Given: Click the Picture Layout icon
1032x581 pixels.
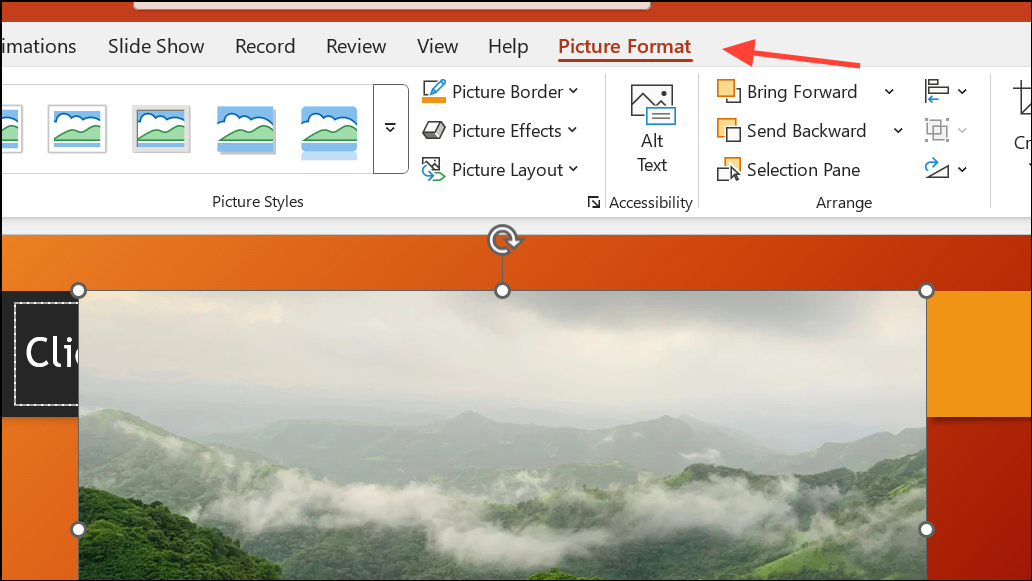Looking at the screenshot, I should pyautogui.click(x=434, y=169).
